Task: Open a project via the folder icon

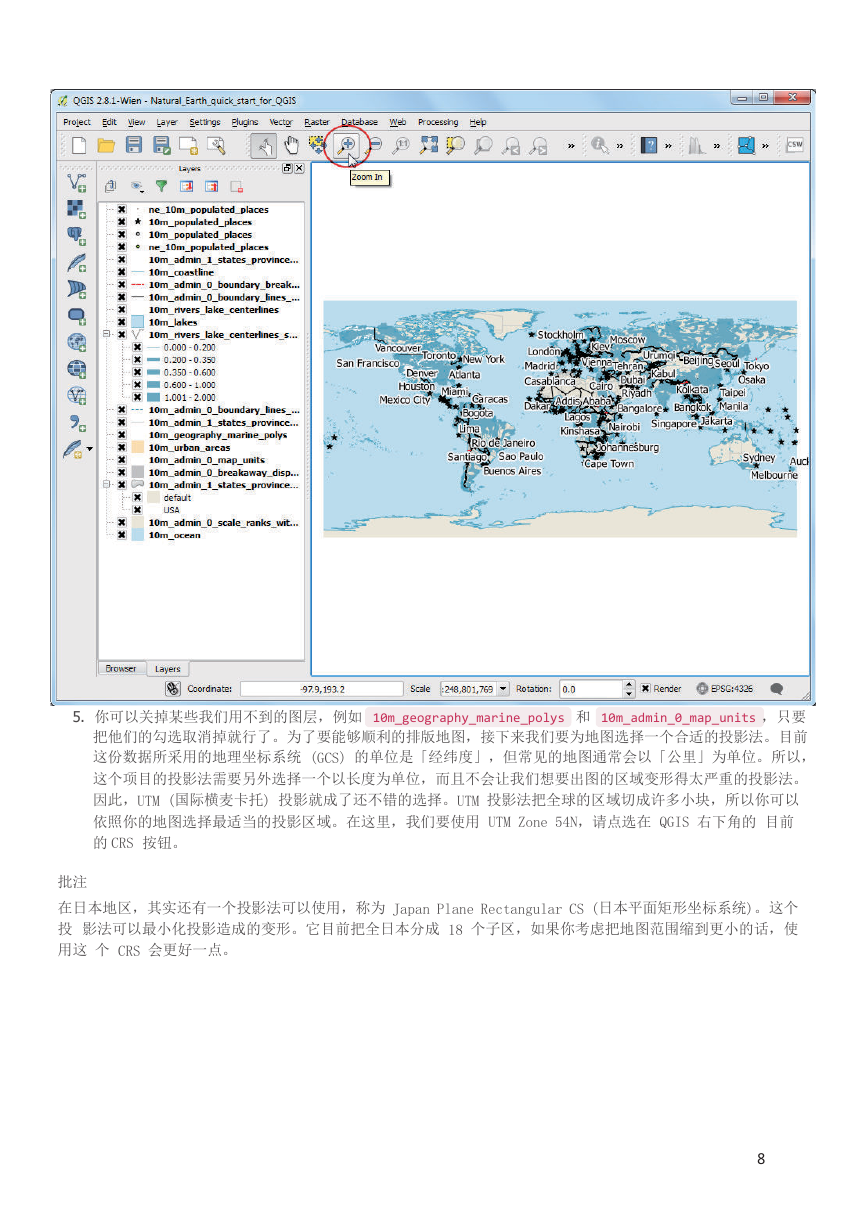Action: pos(106,146)
